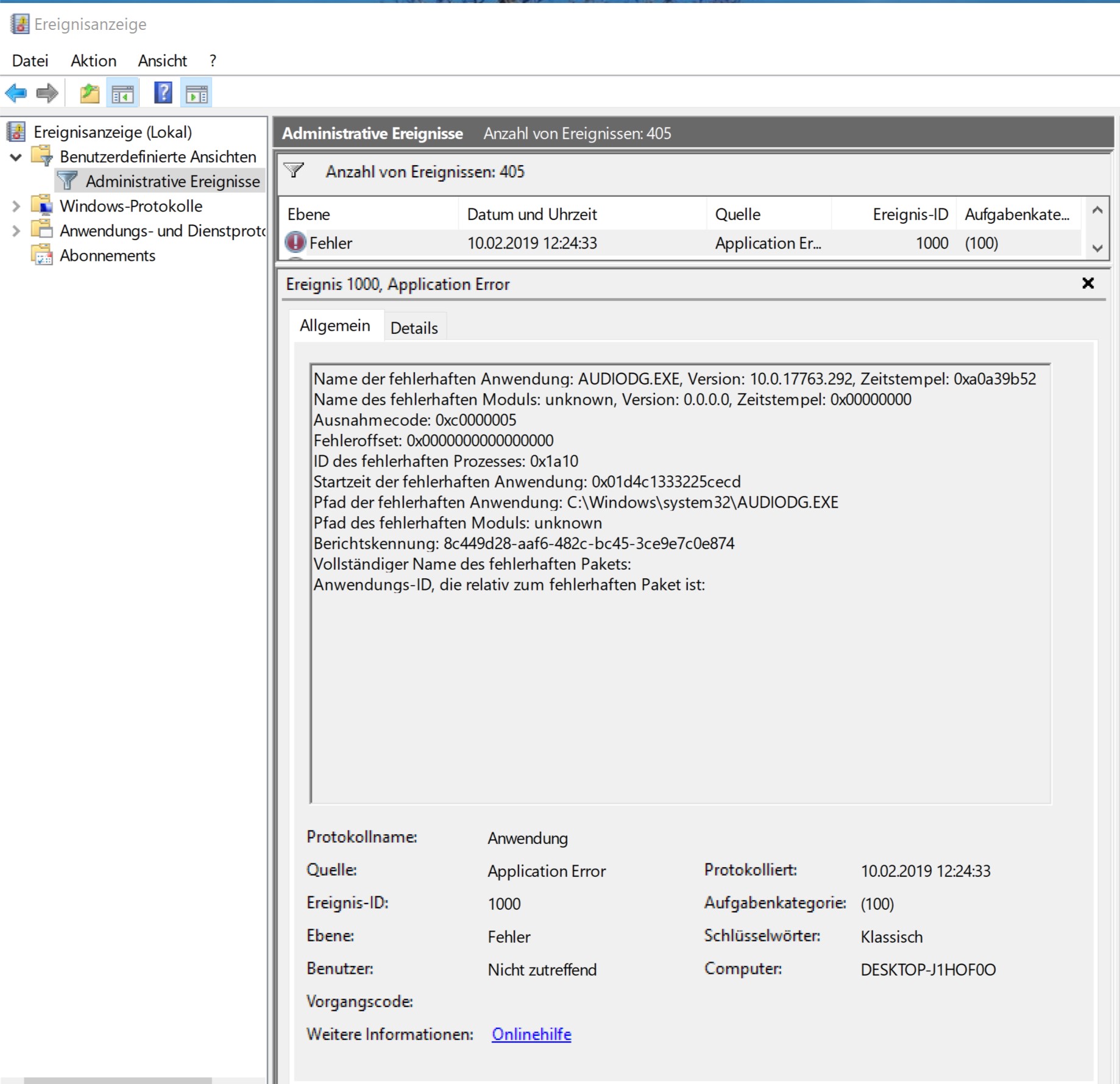The image size is (1120, 1084).
Task: Click the Administrative Ereignisse filter icon in the tree
Action: click(x=67, y=181)
